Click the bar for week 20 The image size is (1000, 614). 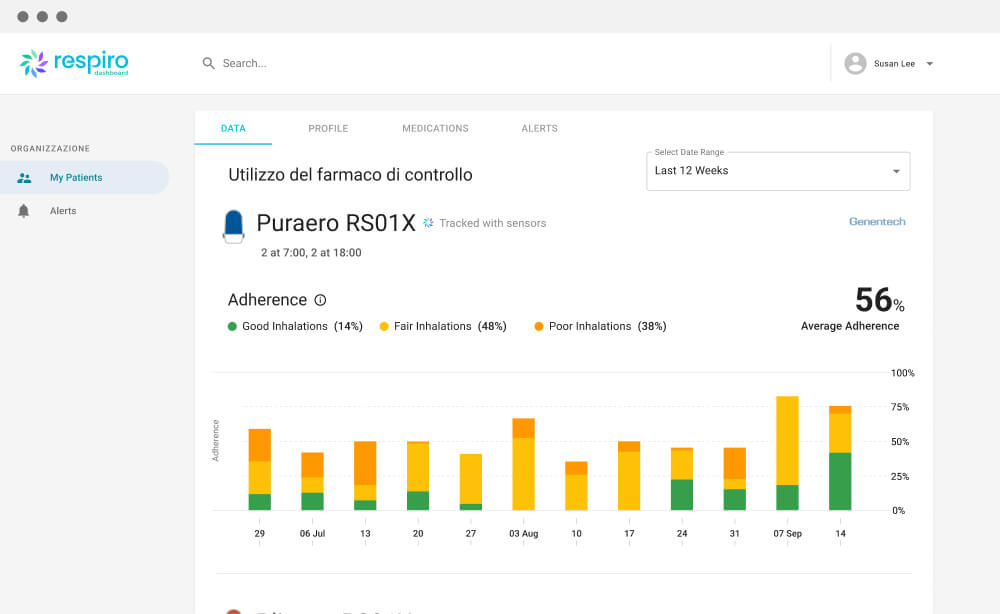(418, 476)
